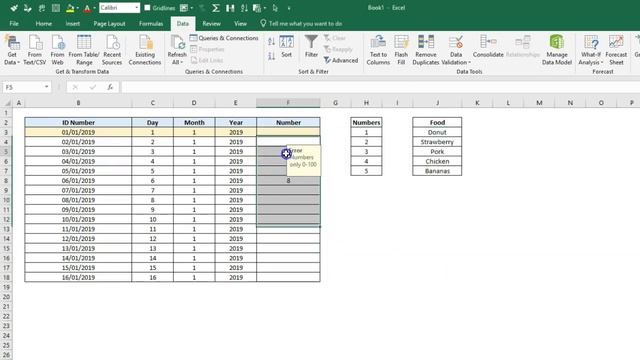The height and width of the screenshot is (360, 640).
Task: Open the fill color dropdown arrow
Action: click(x=78, y=8)
